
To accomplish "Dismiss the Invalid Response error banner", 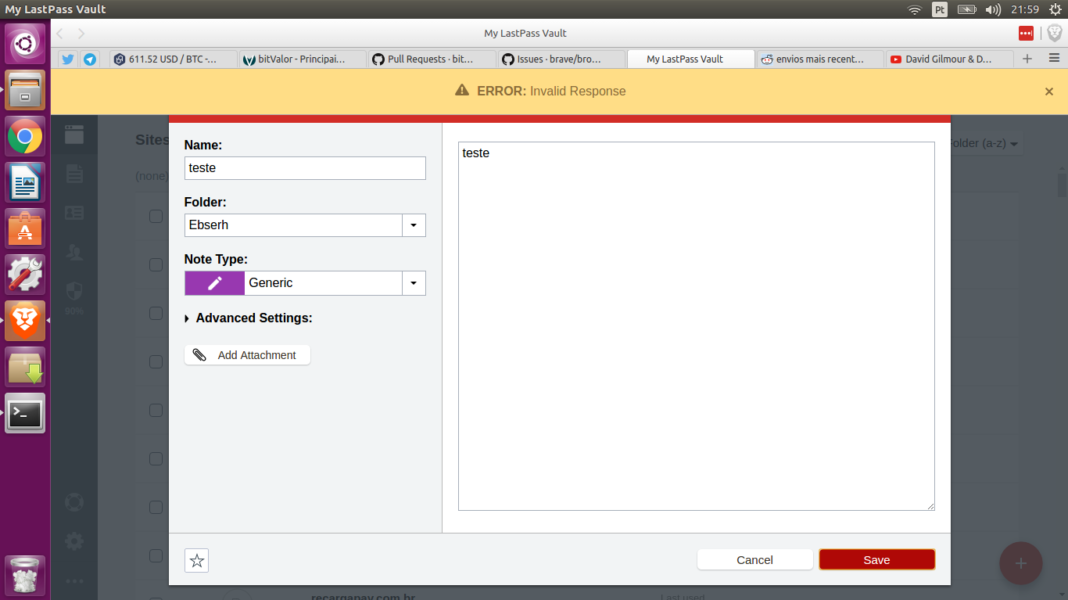I will click(x=1049, y=91).
